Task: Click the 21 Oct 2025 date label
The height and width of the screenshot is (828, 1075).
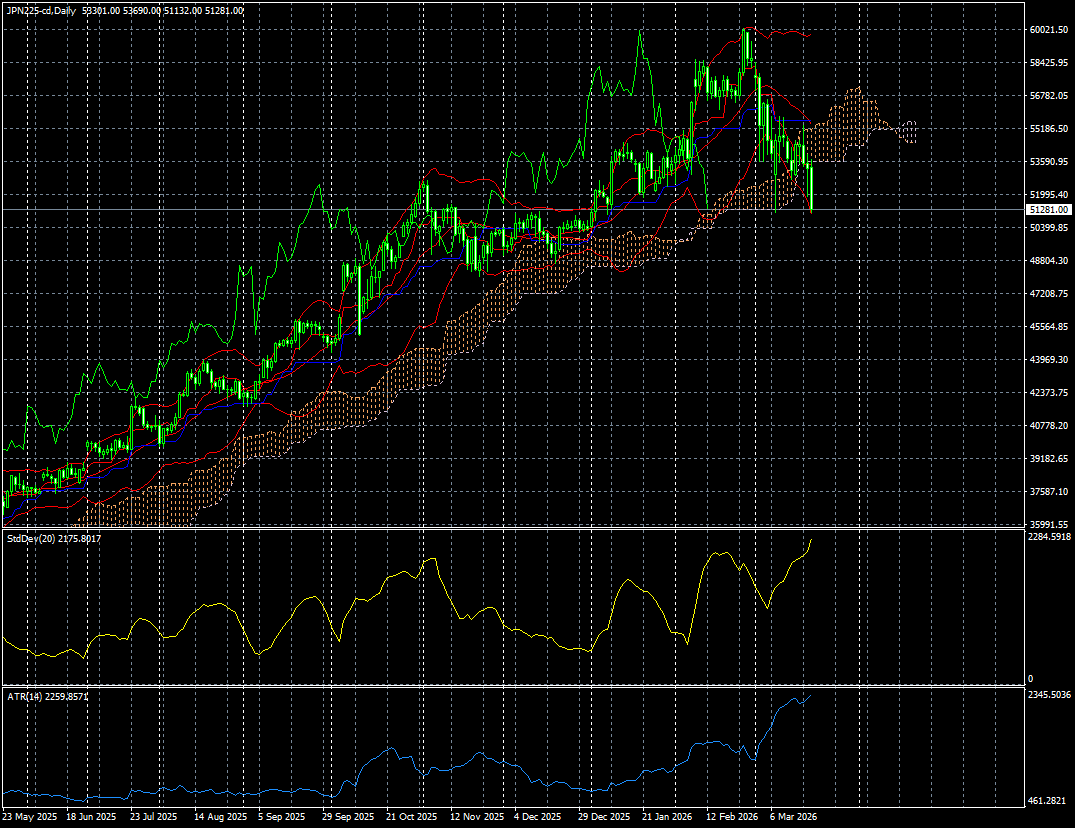Action: pos(413,817)
